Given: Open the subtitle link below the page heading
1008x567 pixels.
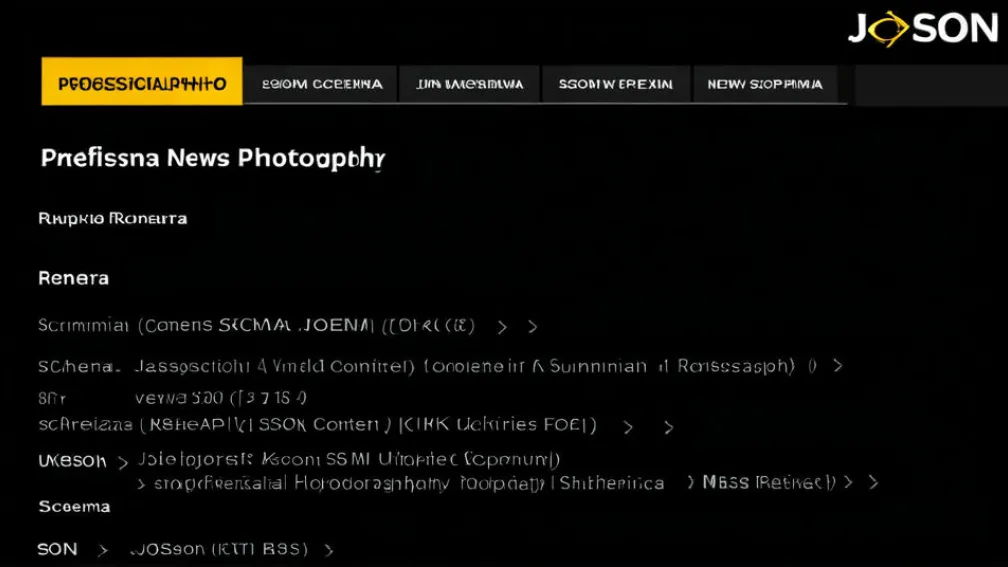Looking at the screenshot, I should [112, 218].
